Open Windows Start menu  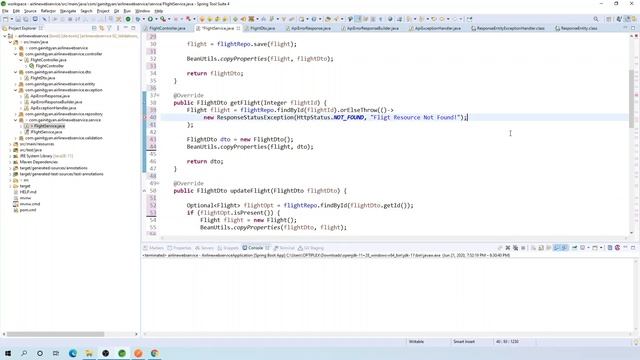click(x=8, y=353)
